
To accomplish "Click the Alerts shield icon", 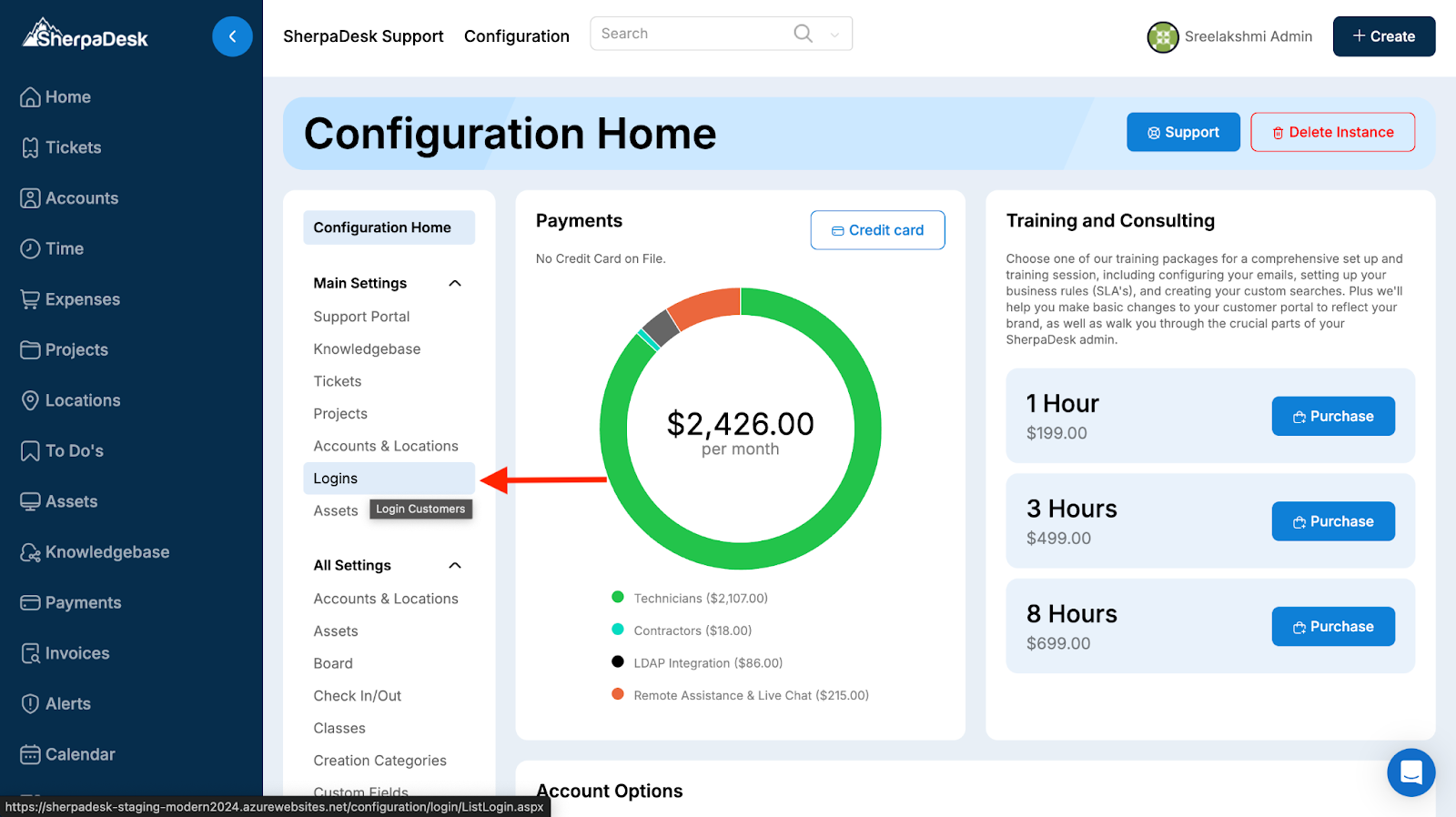I will point(30,703).
